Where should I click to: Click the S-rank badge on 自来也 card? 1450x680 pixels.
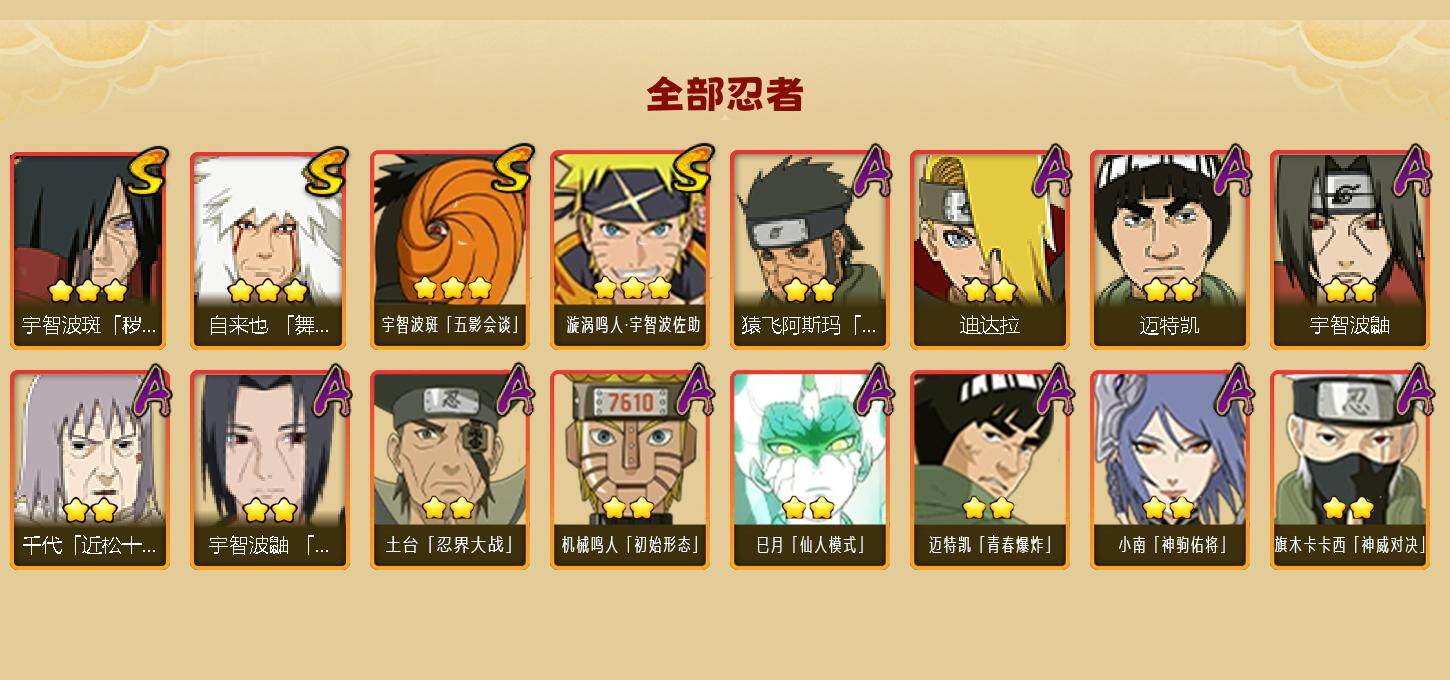tap(326, 171)
